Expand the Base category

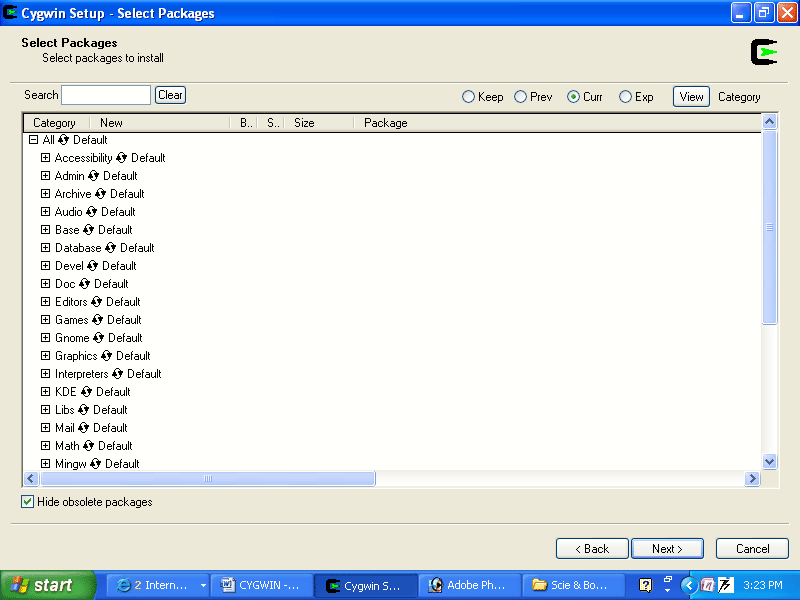(x=45, y=230)
